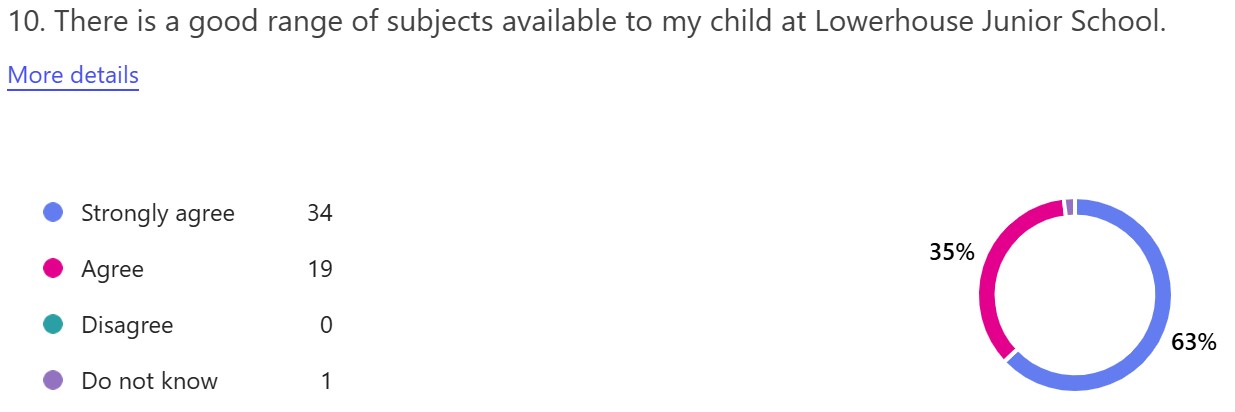
Task: Select the Do not know legend label
Action: (149, 381)
